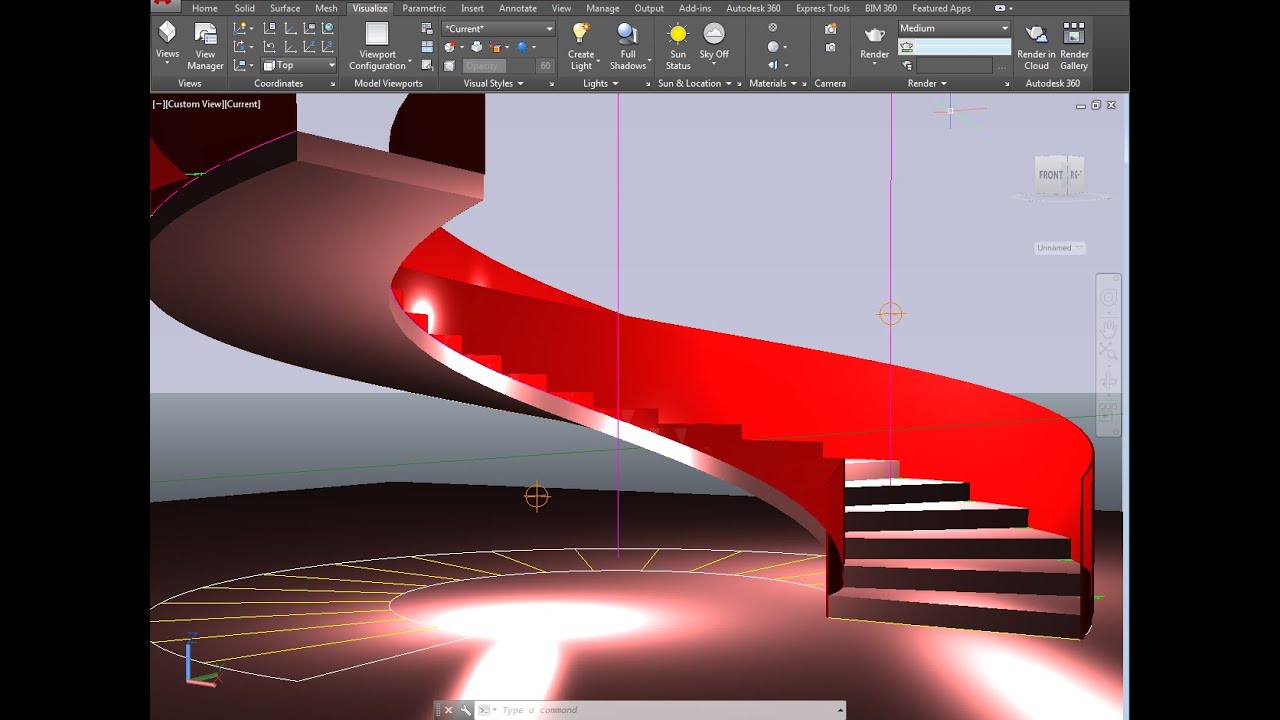This screenshot has height=720, width=1280.
Task: Click the [Current] visual style label
Action: (243, 104)
